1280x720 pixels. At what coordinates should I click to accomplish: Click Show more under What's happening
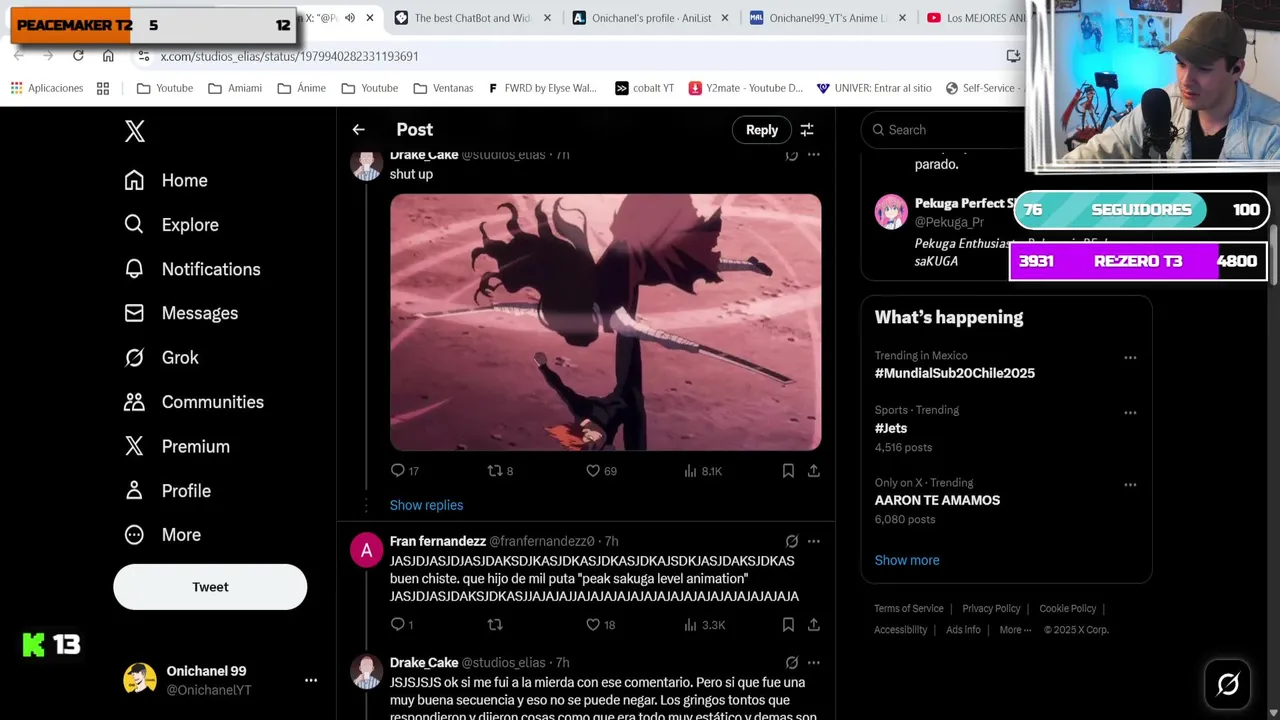click(x=906, y=560)
